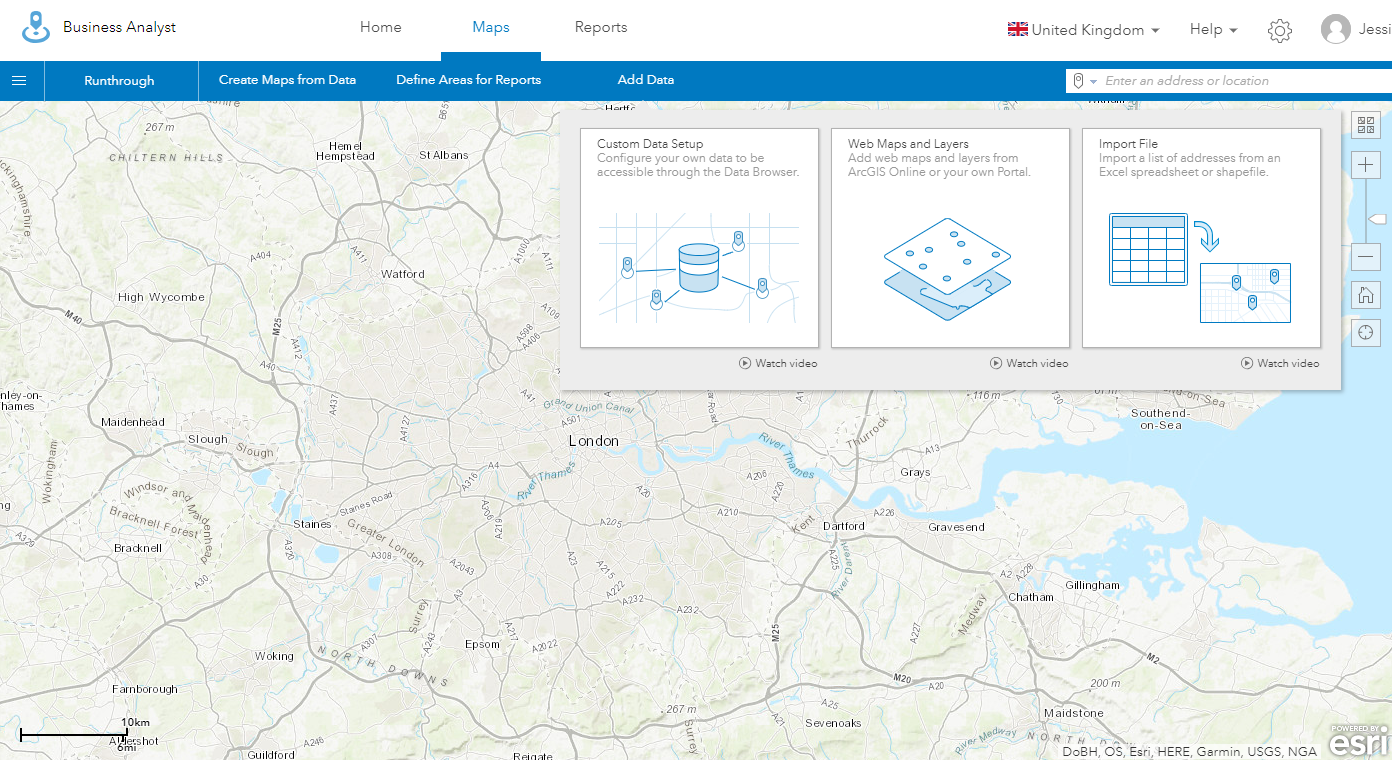The width and height of the screenshot is (1392, 760).
Task: Click the Import File spreadsheet illustration
Action: click(1200, 268)
